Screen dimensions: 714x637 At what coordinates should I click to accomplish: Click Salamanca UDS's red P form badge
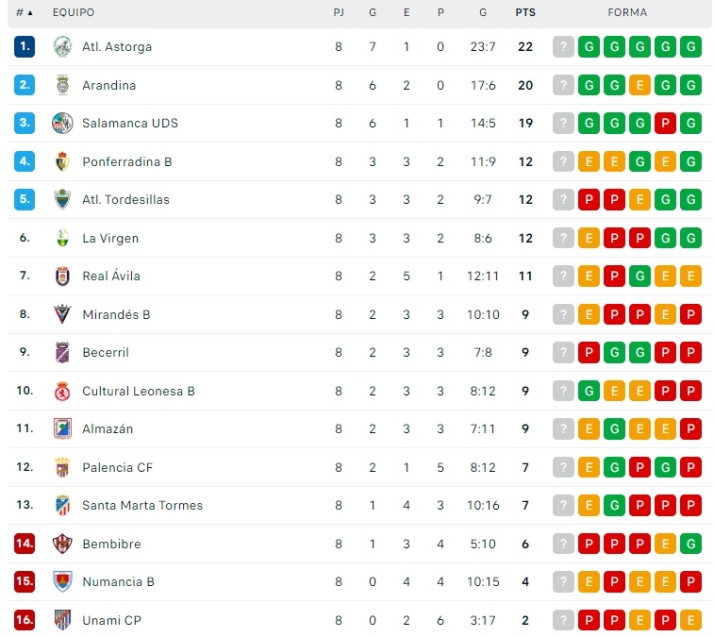665,123
